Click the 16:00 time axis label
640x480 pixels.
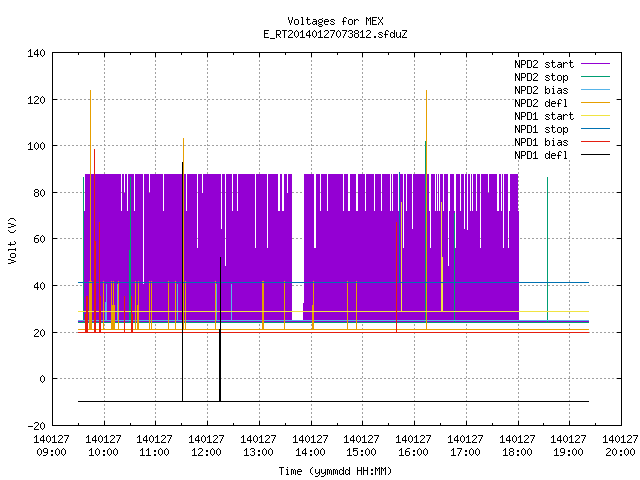[x=413, y=452]
